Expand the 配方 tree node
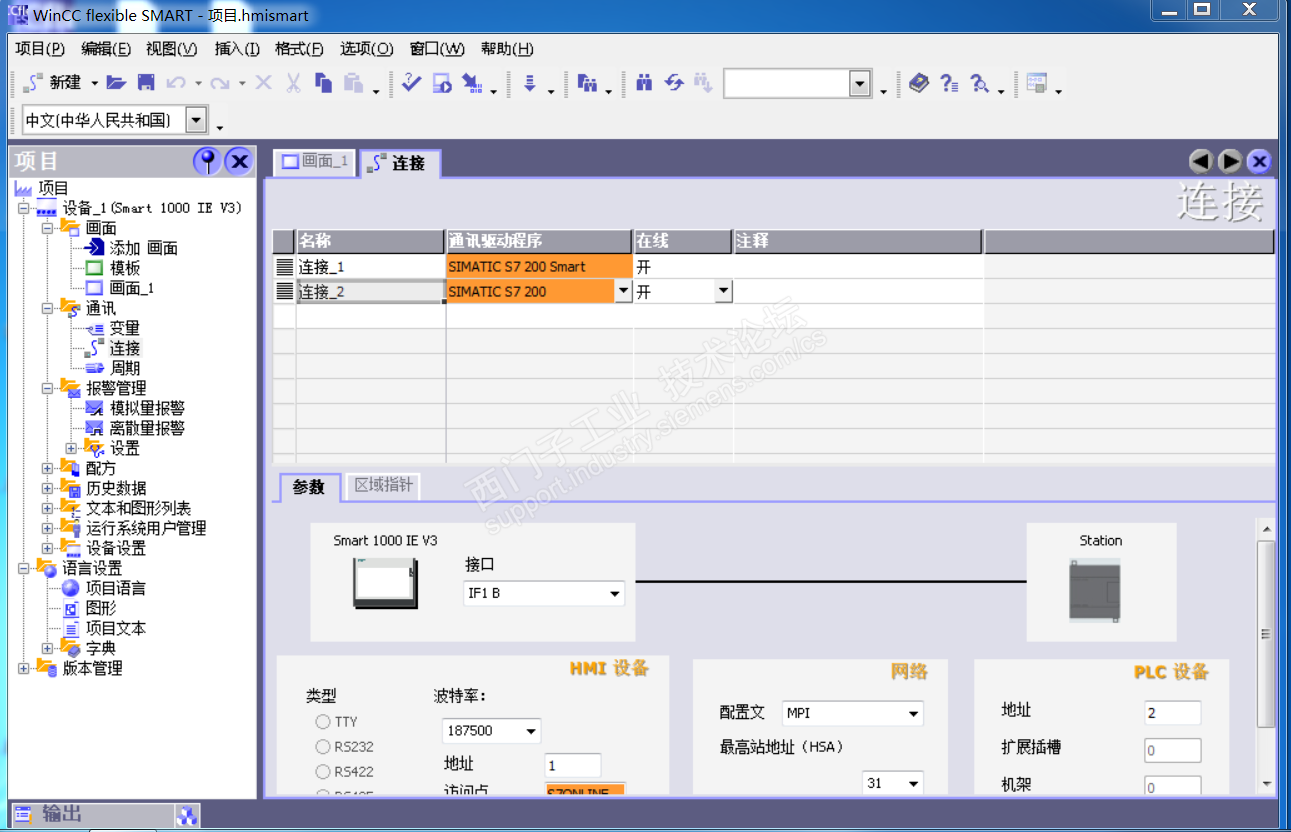This screenshot has height=832, width=1291. pyautogui.click(x=48, y=468)
